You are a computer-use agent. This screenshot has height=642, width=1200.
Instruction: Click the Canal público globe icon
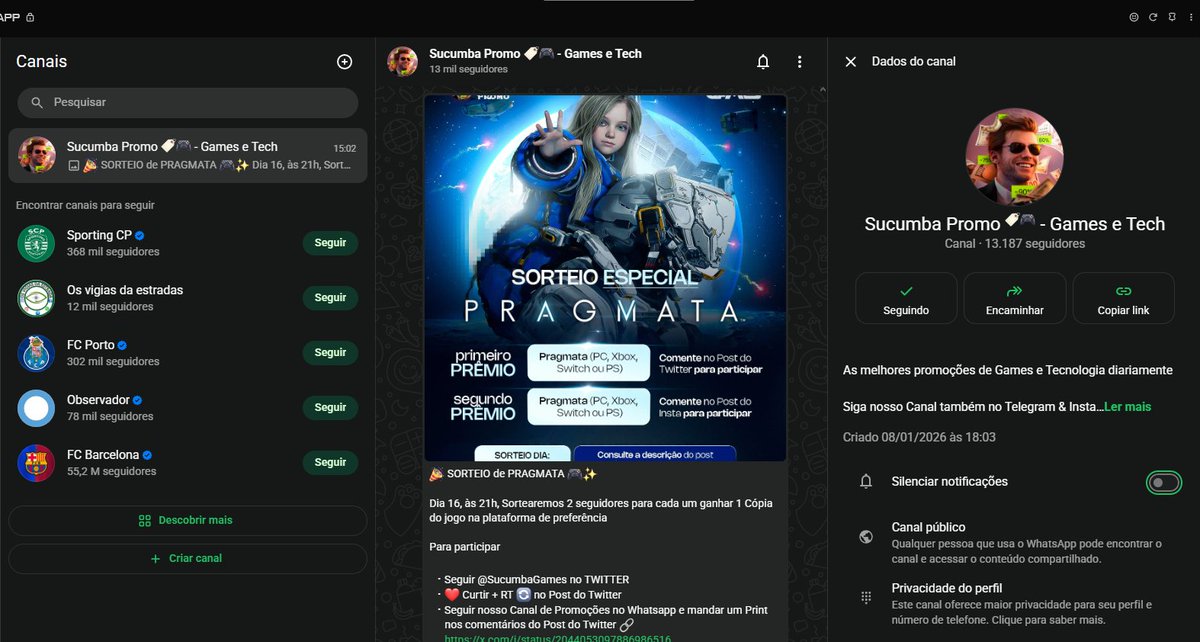(866, 536)
